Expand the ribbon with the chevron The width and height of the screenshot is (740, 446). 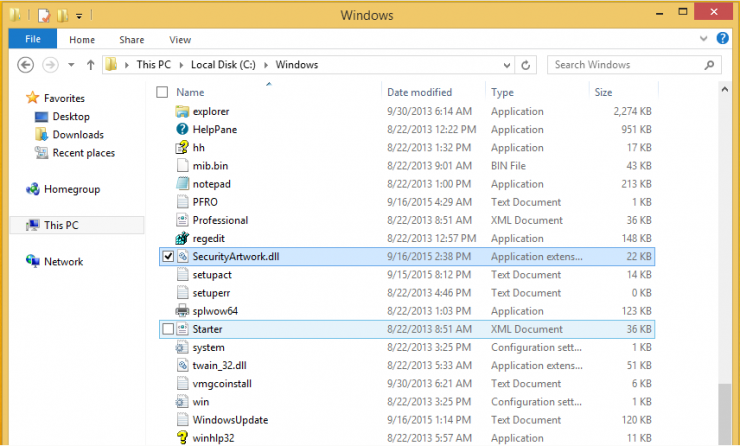coord(704,39)
